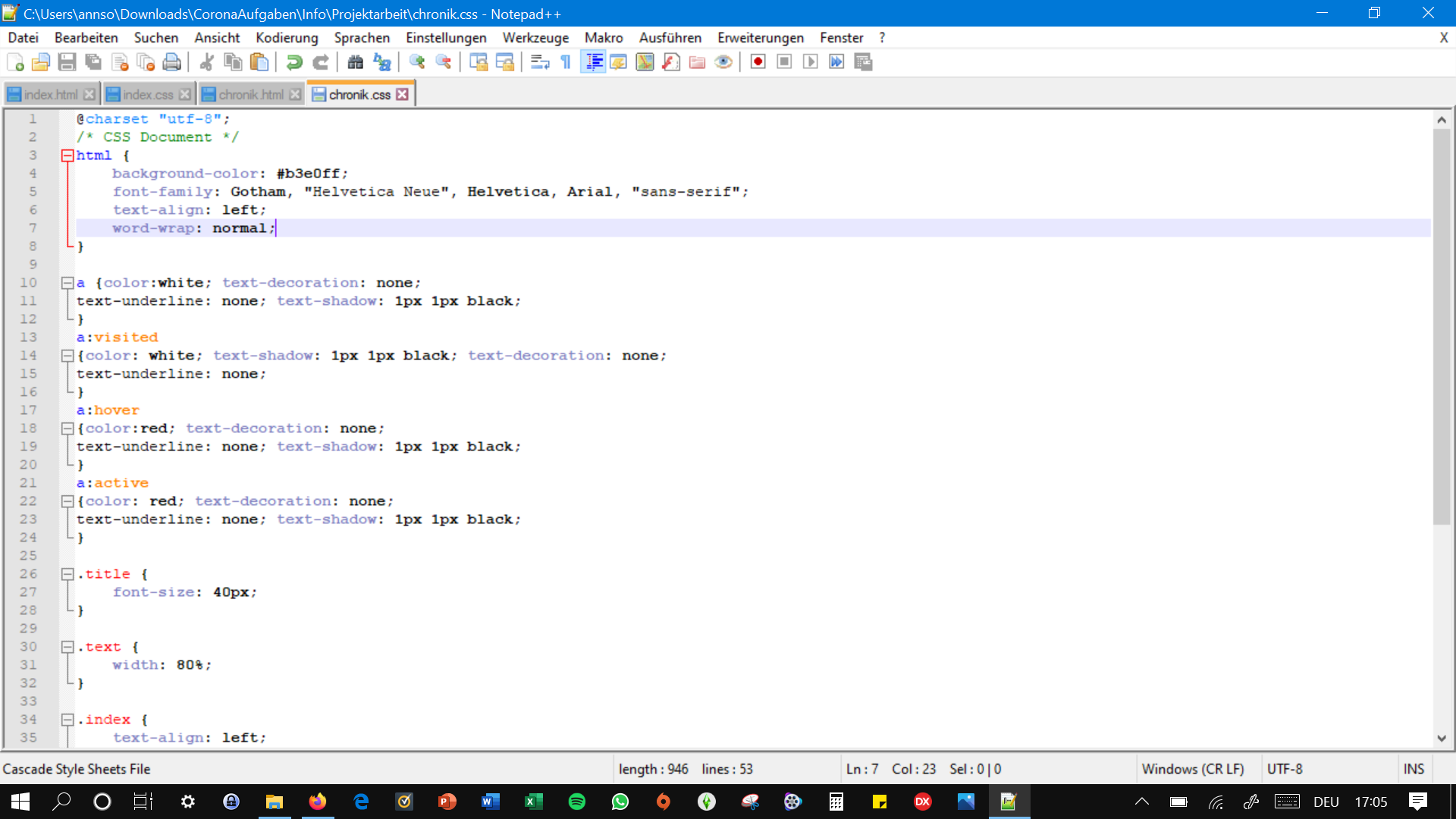
Task: Zoom in using the magnifier toolbar icon
Action: (x=416, y=61)
